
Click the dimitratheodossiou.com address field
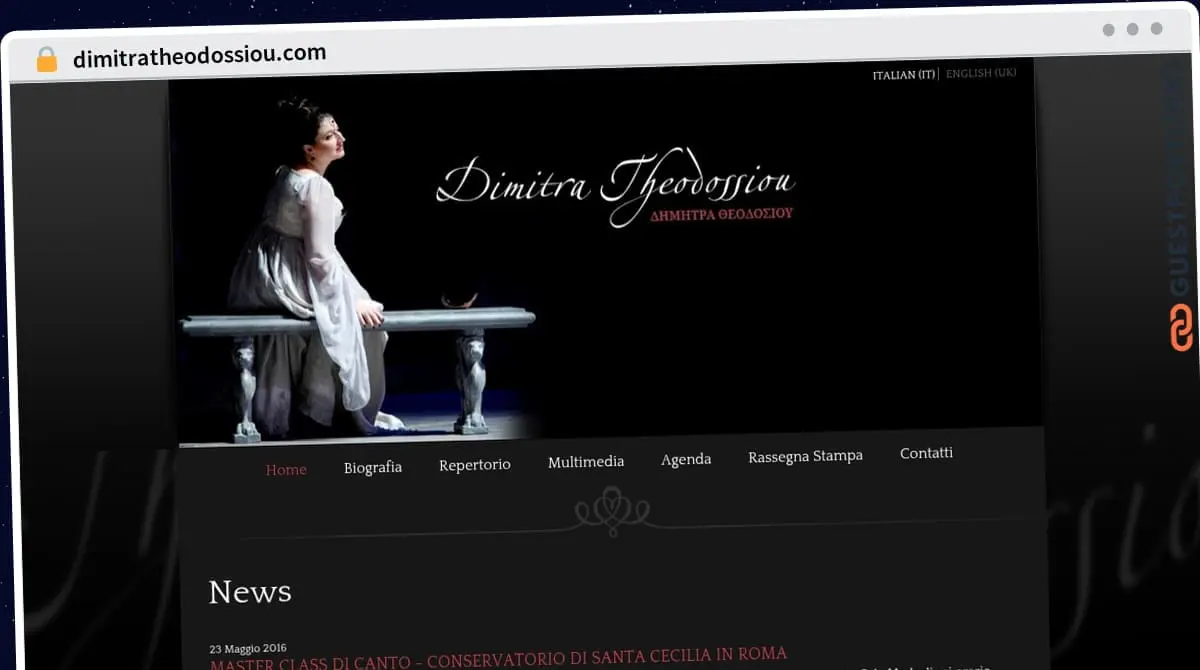200,56
